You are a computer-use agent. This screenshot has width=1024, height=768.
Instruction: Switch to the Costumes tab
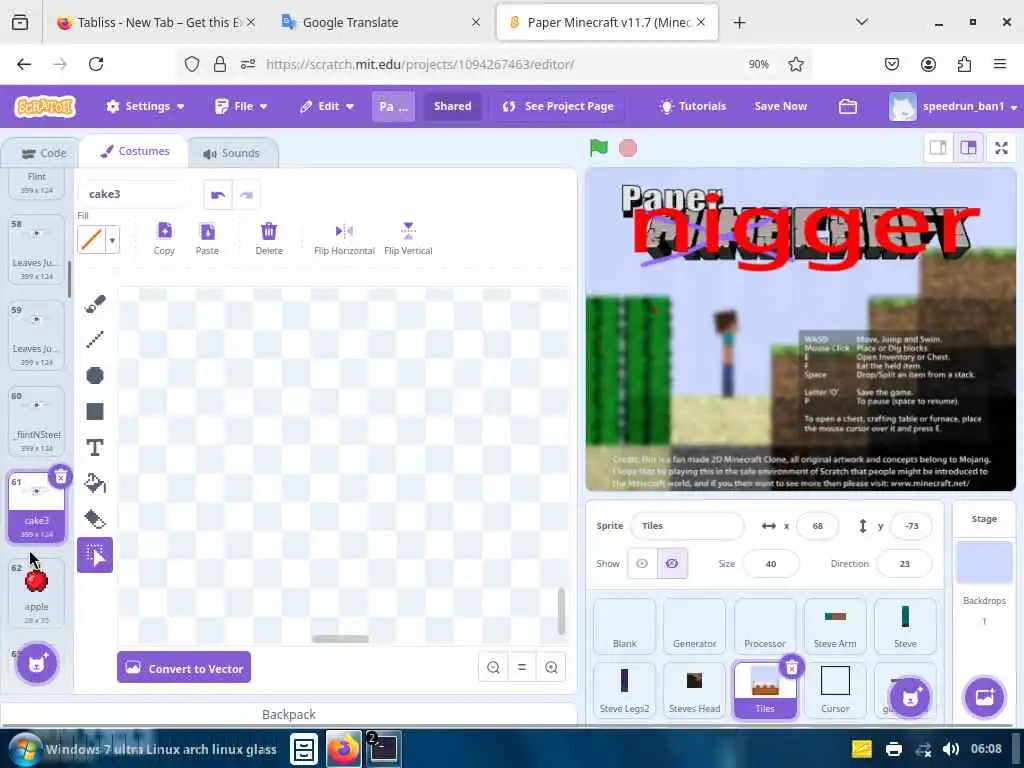click(x=135, y=152)
